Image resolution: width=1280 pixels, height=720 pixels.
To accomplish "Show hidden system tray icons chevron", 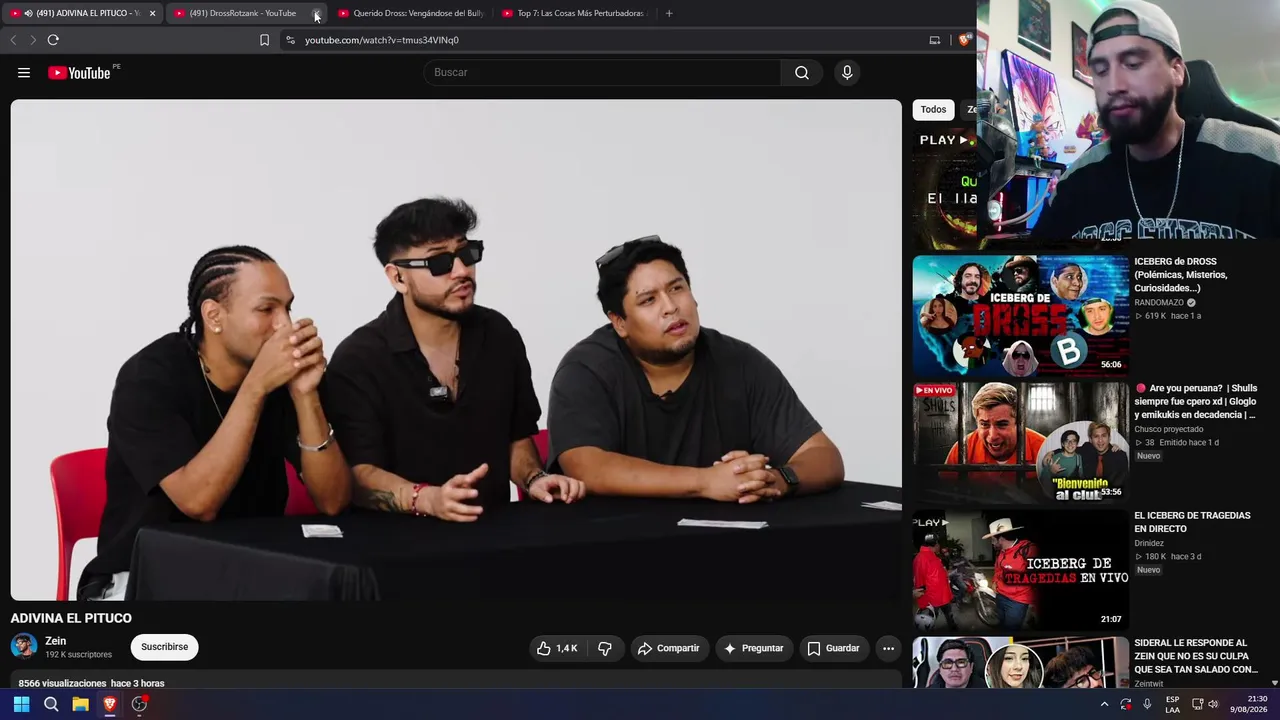I will coord(1104,704).
